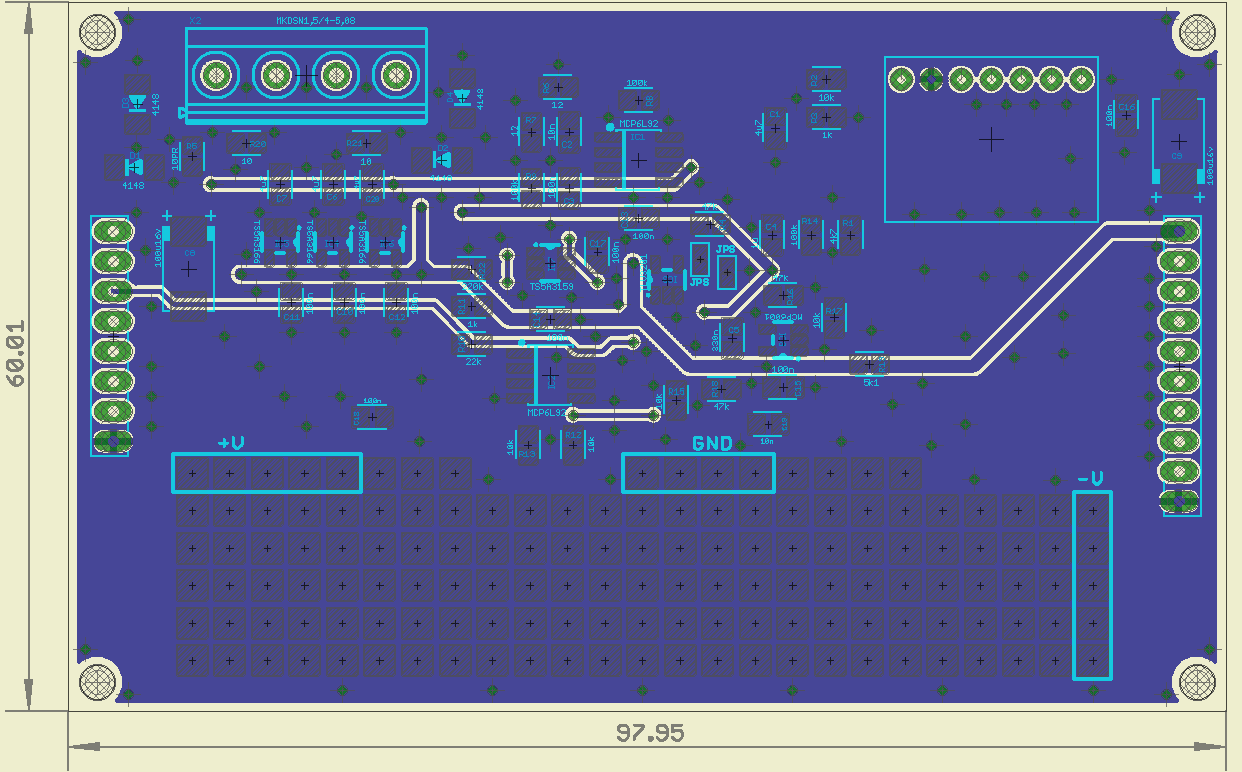Select the 97.95 width dimension text
This screenshot has width=1242, height=772.
click(x=650, y=733)
